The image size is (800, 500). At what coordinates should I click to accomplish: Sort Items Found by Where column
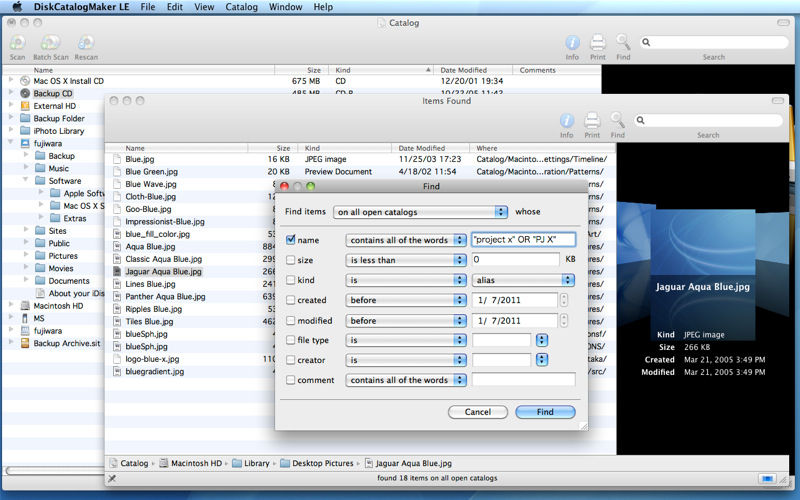coord(542,148)
